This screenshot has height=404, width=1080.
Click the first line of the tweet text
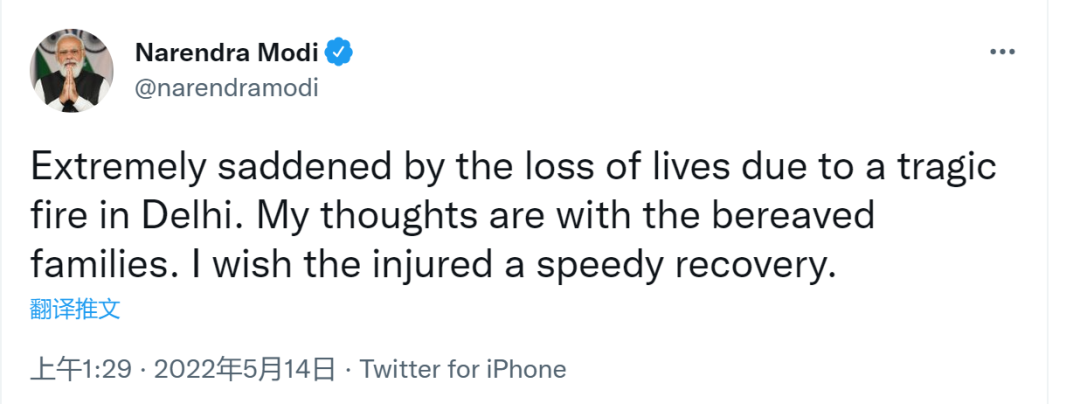[x=514, y=166]
